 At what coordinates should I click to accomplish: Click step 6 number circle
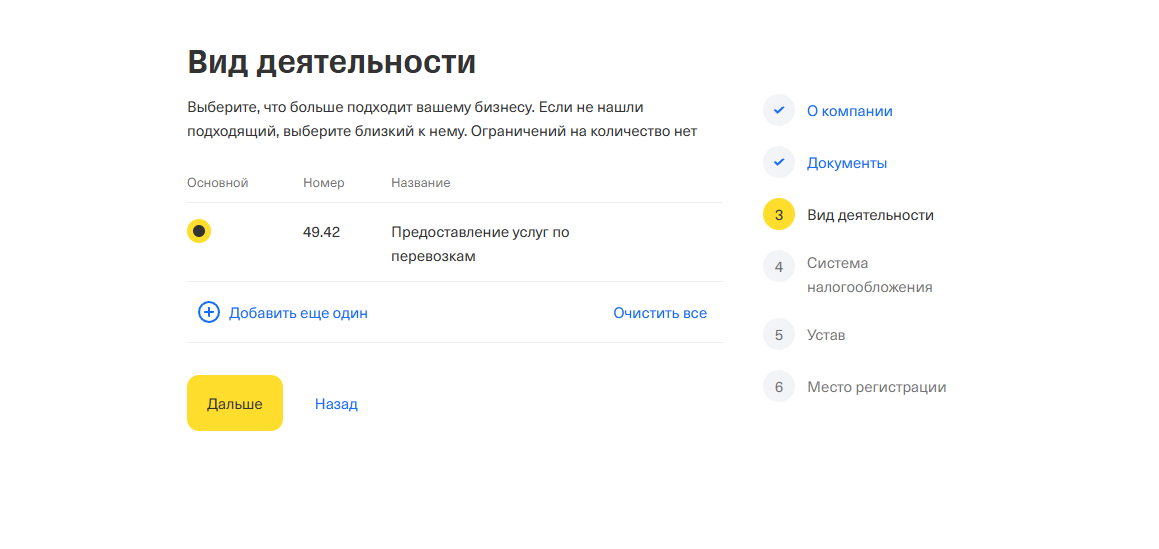tap(778, 386)
